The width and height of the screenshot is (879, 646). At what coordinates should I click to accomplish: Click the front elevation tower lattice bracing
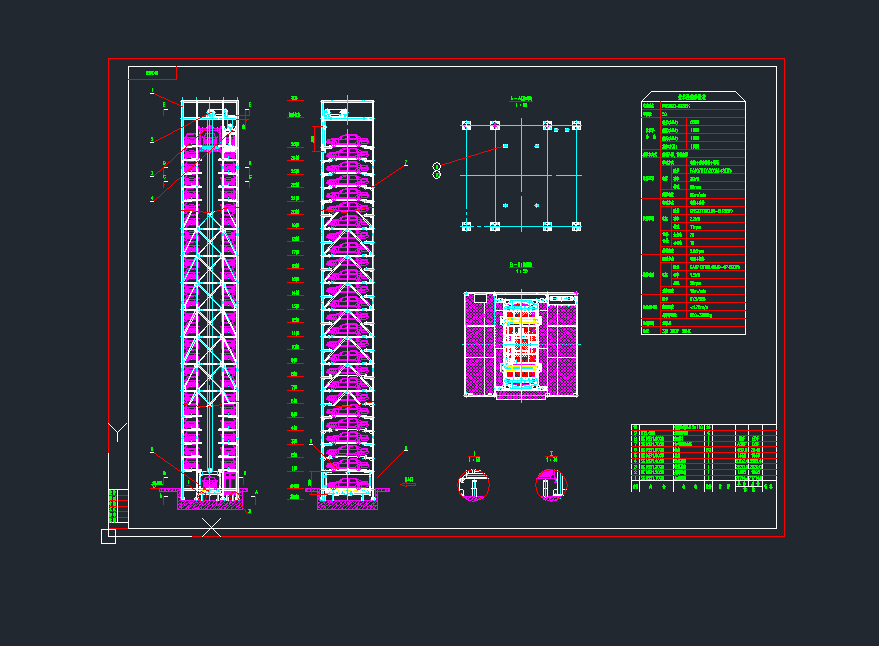click(x=210, y=300)
